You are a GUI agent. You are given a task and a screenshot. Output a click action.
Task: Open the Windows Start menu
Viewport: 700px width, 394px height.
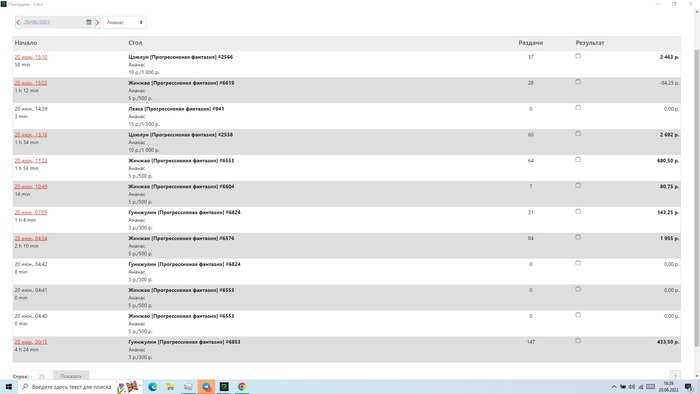tap(8, 387)
